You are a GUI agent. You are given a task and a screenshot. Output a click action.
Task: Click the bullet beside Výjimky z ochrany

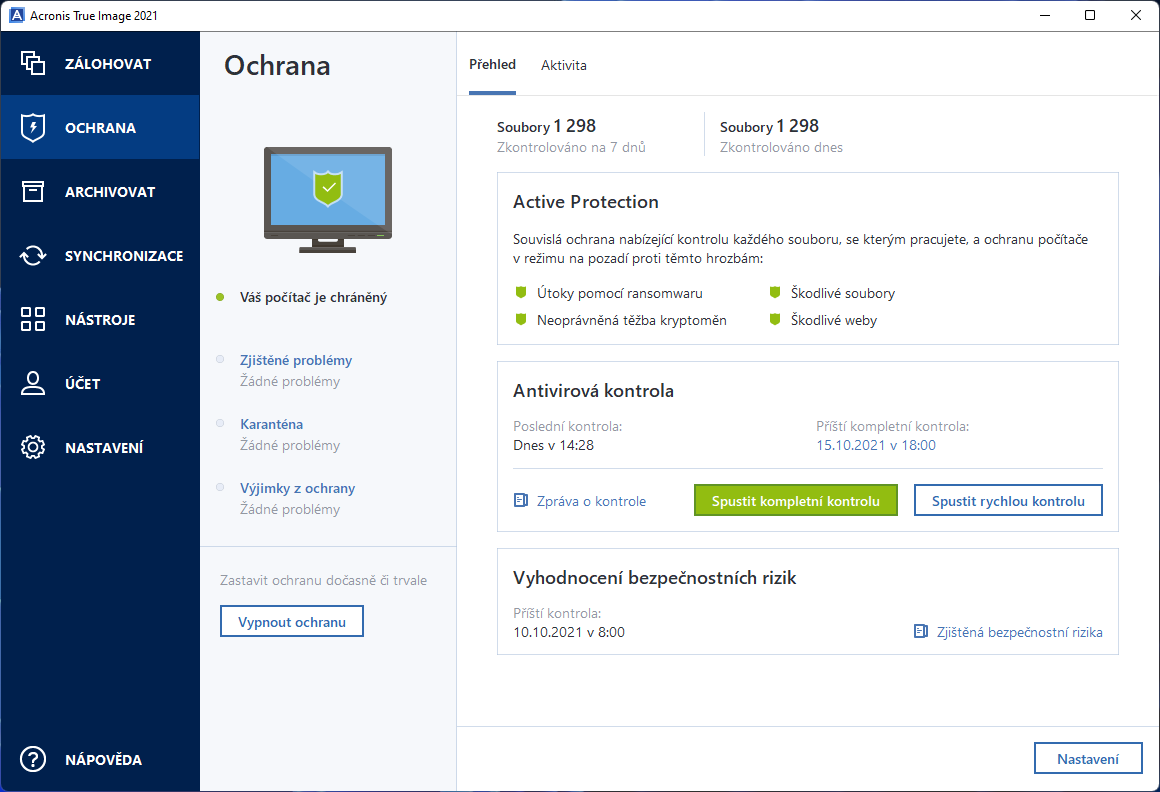pos(220,487)
